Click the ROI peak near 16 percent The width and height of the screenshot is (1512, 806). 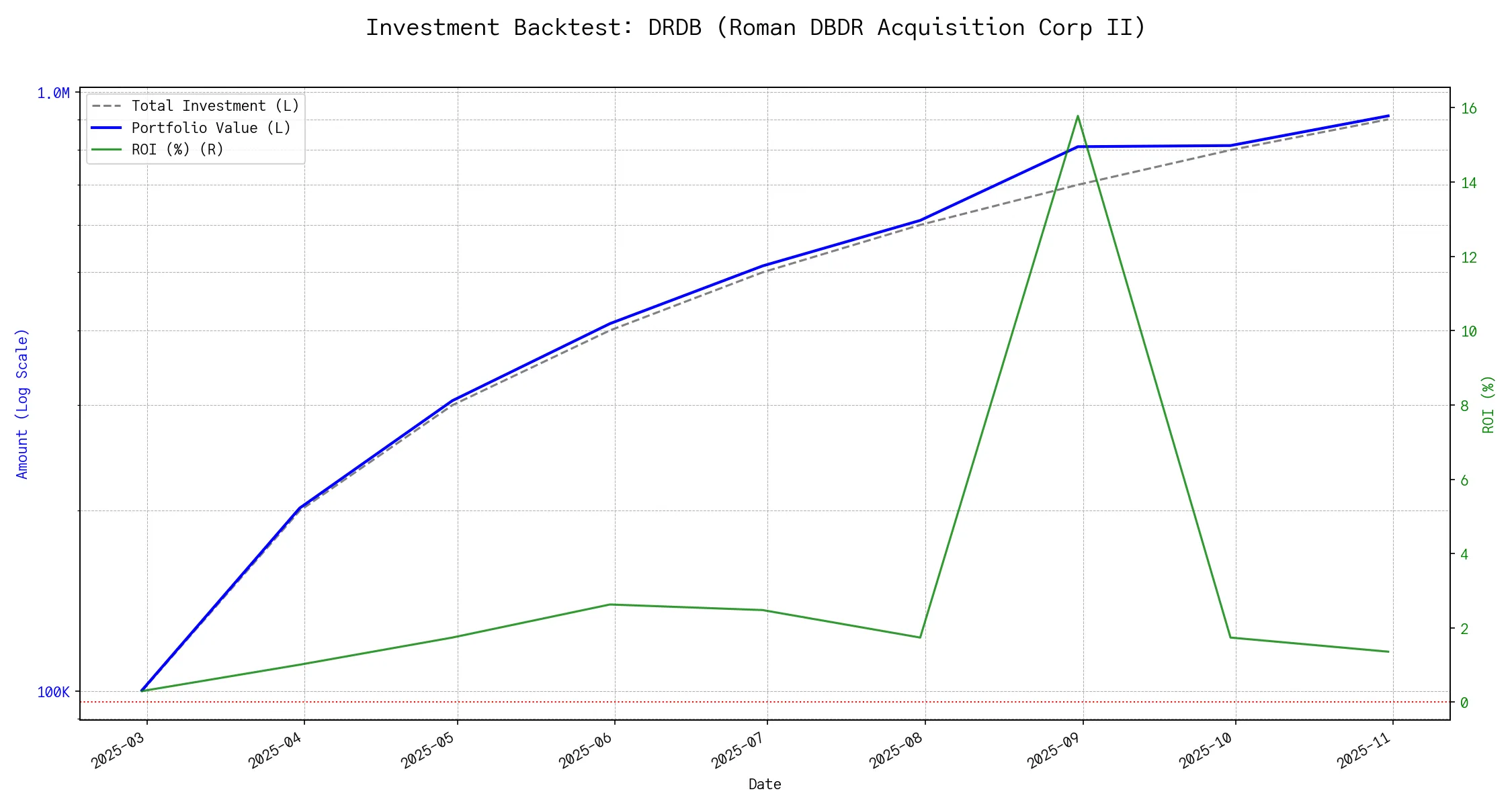[1078, 116]
